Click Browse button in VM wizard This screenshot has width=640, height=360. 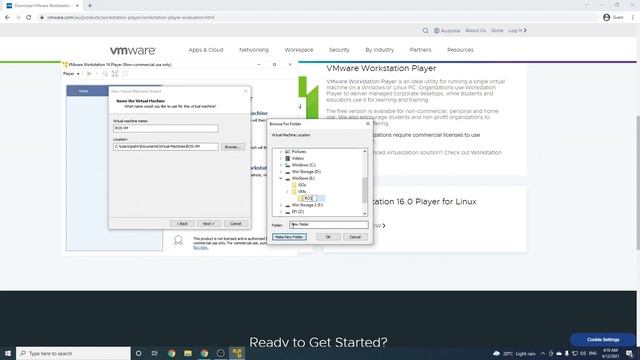[233, 147]
